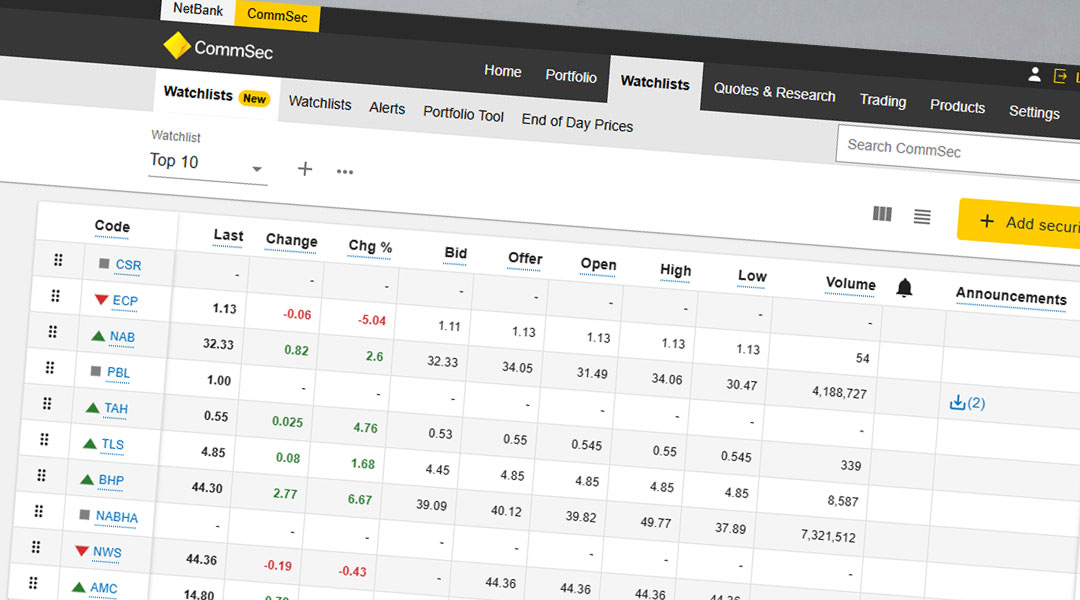
Task: Sort by the Announcements column header
Action: 1010,296
